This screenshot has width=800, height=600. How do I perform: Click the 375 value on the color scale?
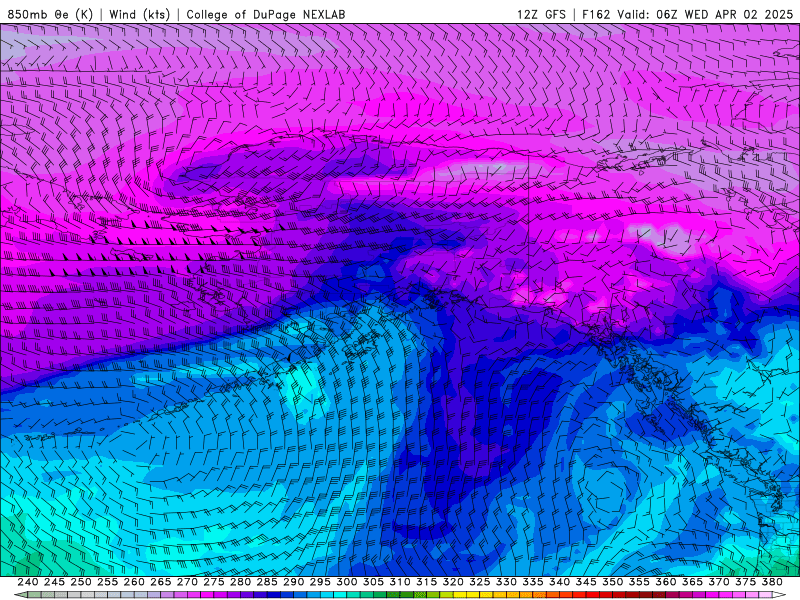pos(746,582)
